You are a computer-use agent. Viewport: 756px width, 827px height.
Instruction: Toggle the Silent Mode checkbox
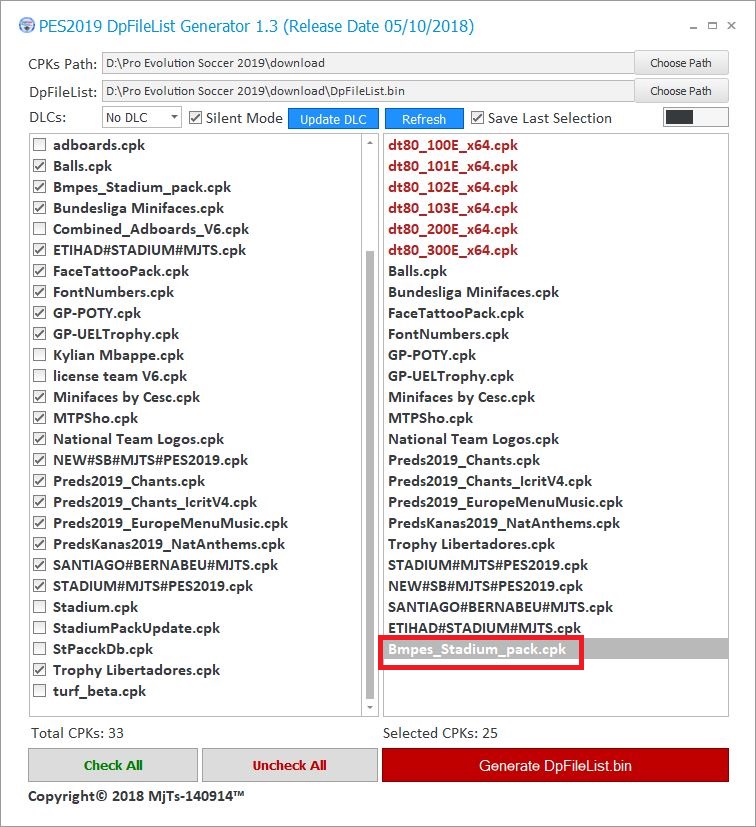point(195,118)
